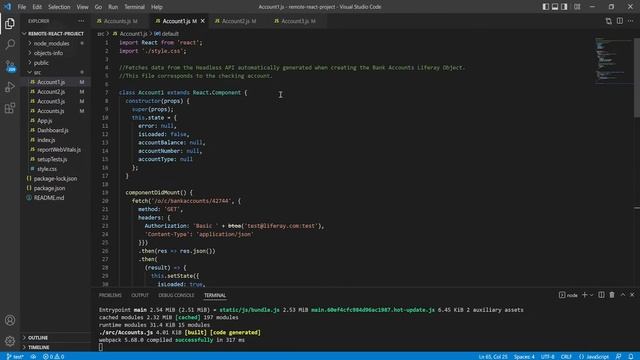Viewport: 640px width, 360px height.
Task: Open Help menu
Action: [x=157, y=7]
